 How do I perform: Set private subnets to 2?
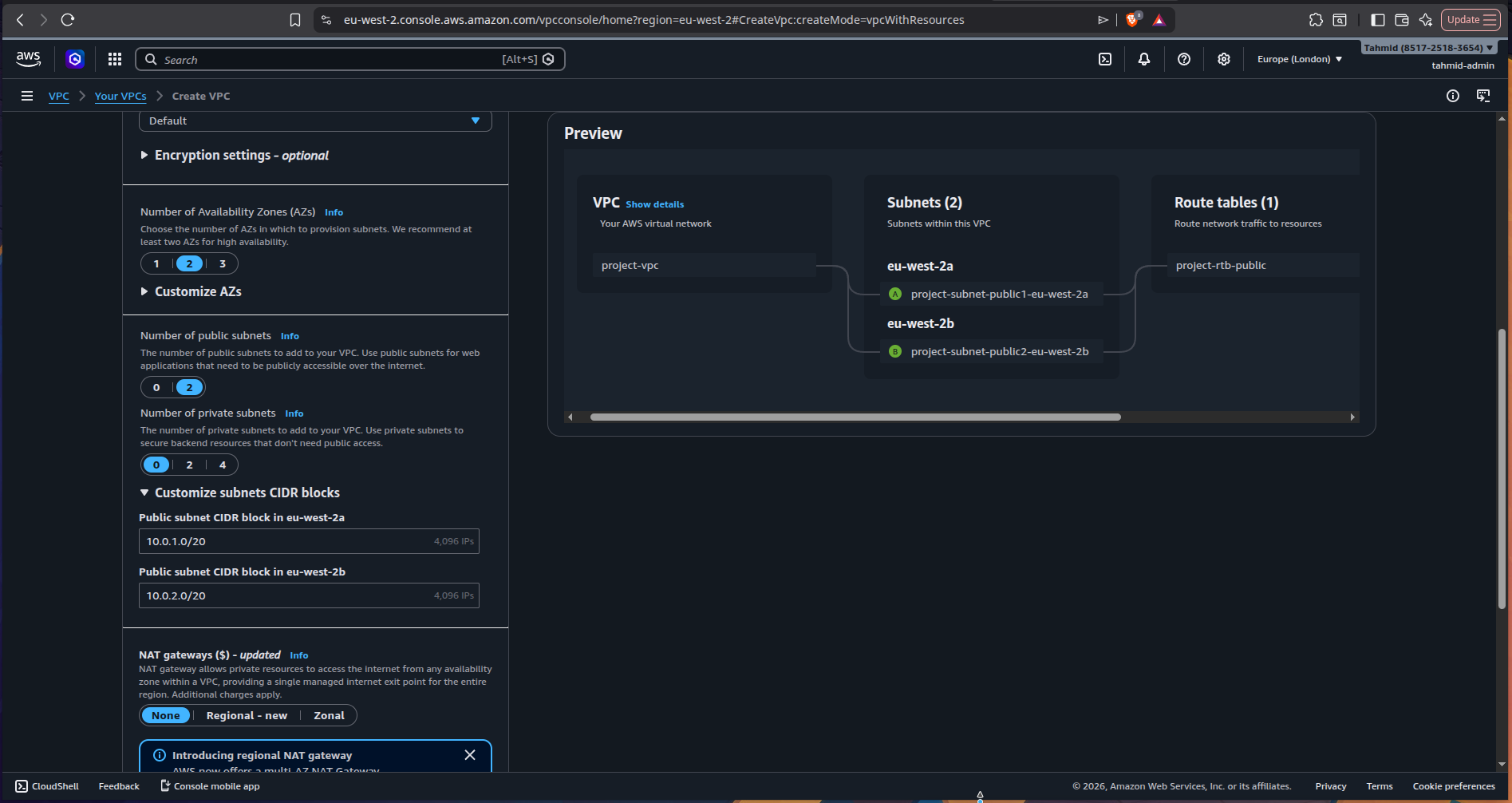pos(189,465)
